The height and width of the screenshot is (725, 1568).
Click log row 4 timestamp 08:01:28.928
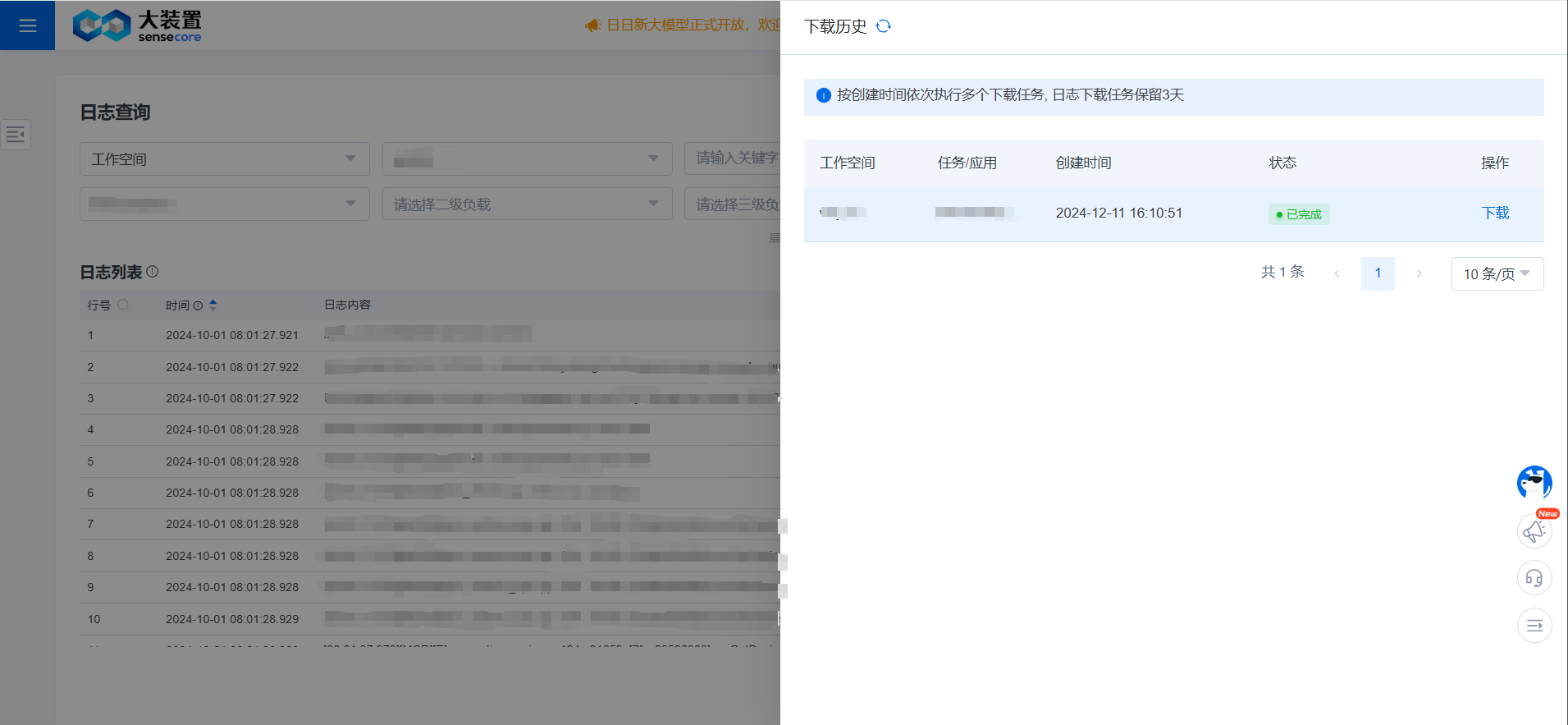[x=232, y=429]
